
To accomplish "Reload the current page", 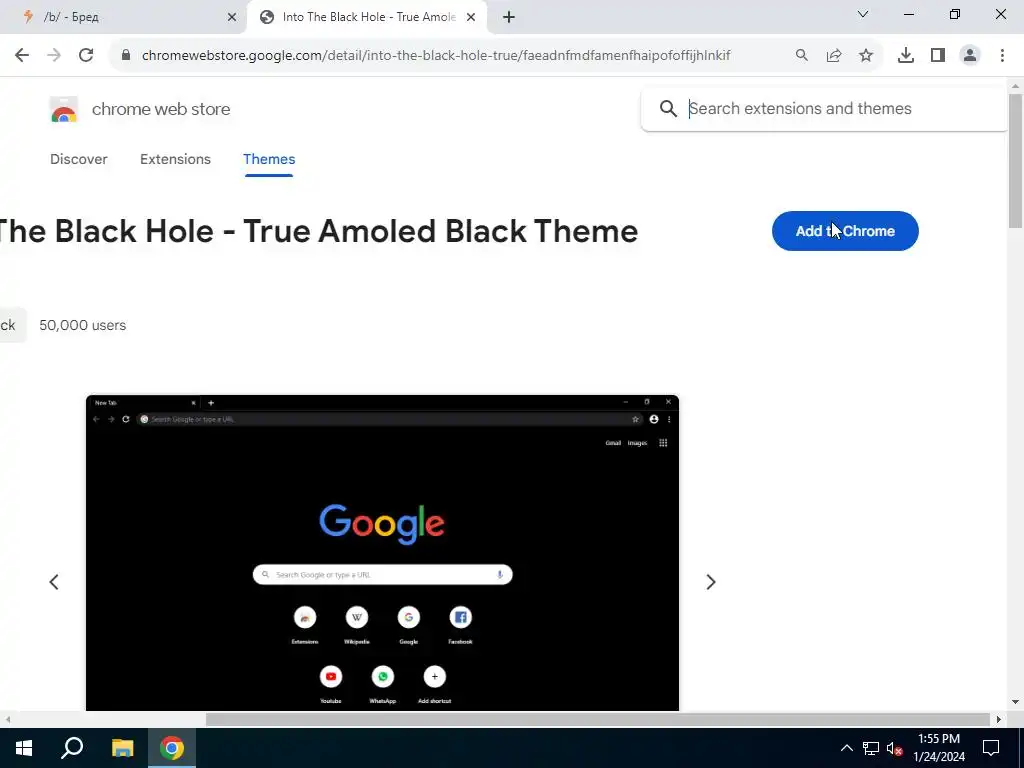I will pyautogui.click(x=86, y=56).
